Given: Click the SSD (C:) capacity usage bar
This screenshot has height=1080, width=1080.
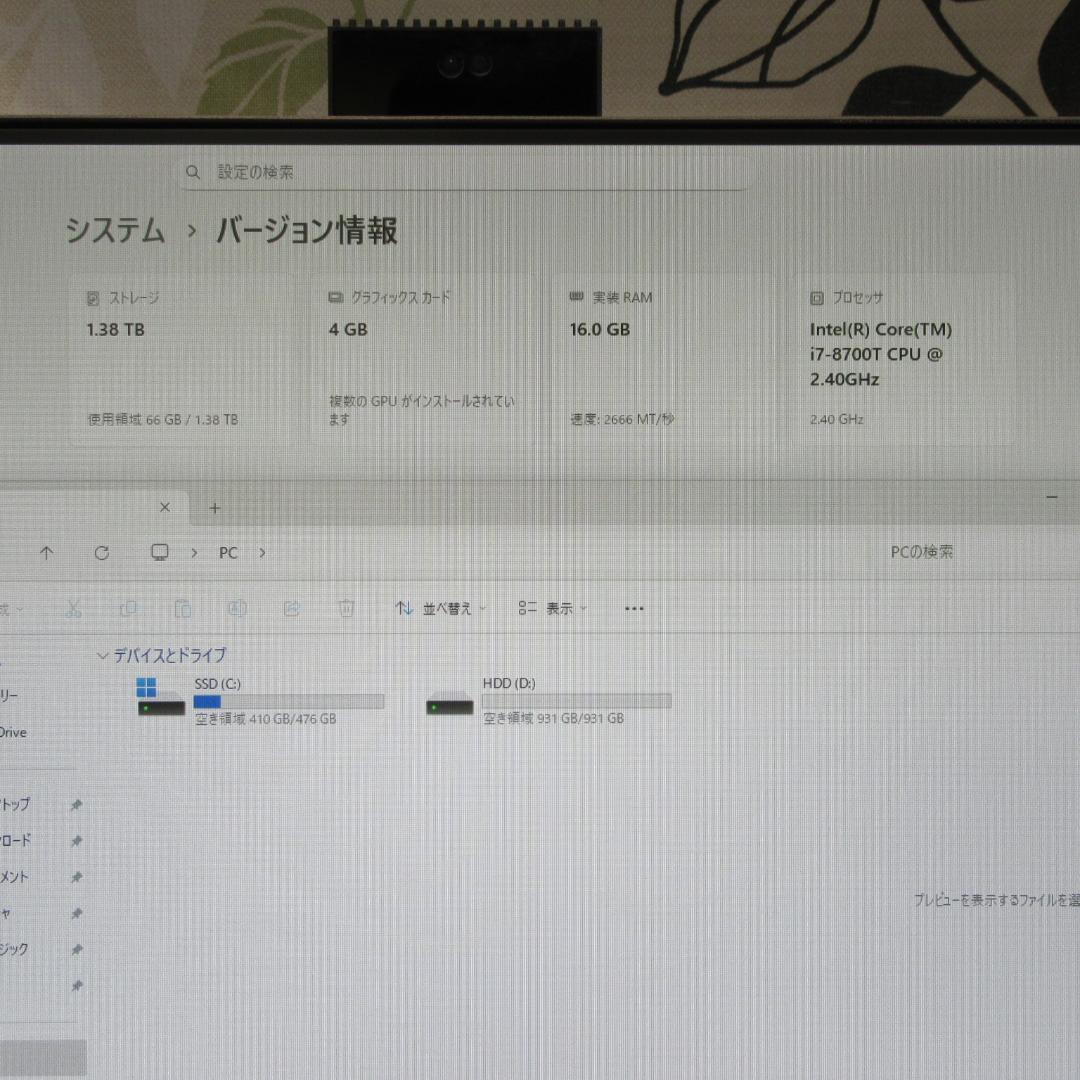Looking at the screenshot, I should pos(289,701).
